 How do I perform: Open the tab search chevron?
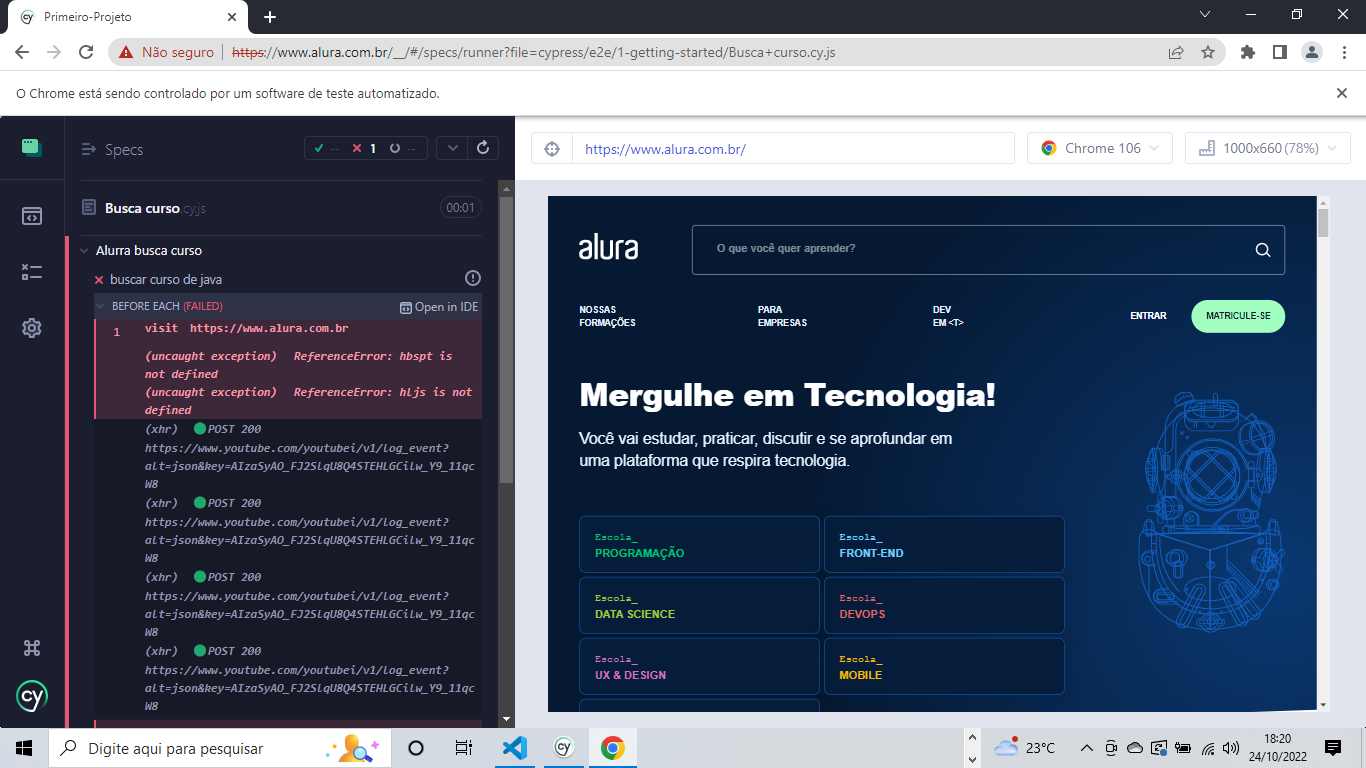pyautogui.click(x=1204, y=14)
